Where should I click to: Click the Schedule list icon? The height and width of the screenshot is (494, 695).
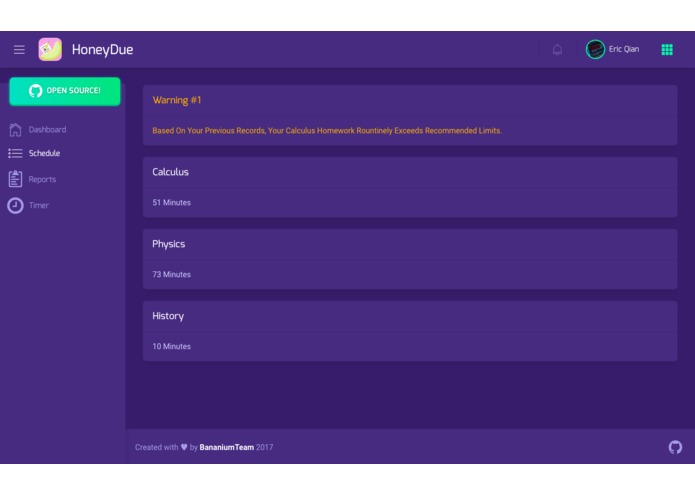15,153
